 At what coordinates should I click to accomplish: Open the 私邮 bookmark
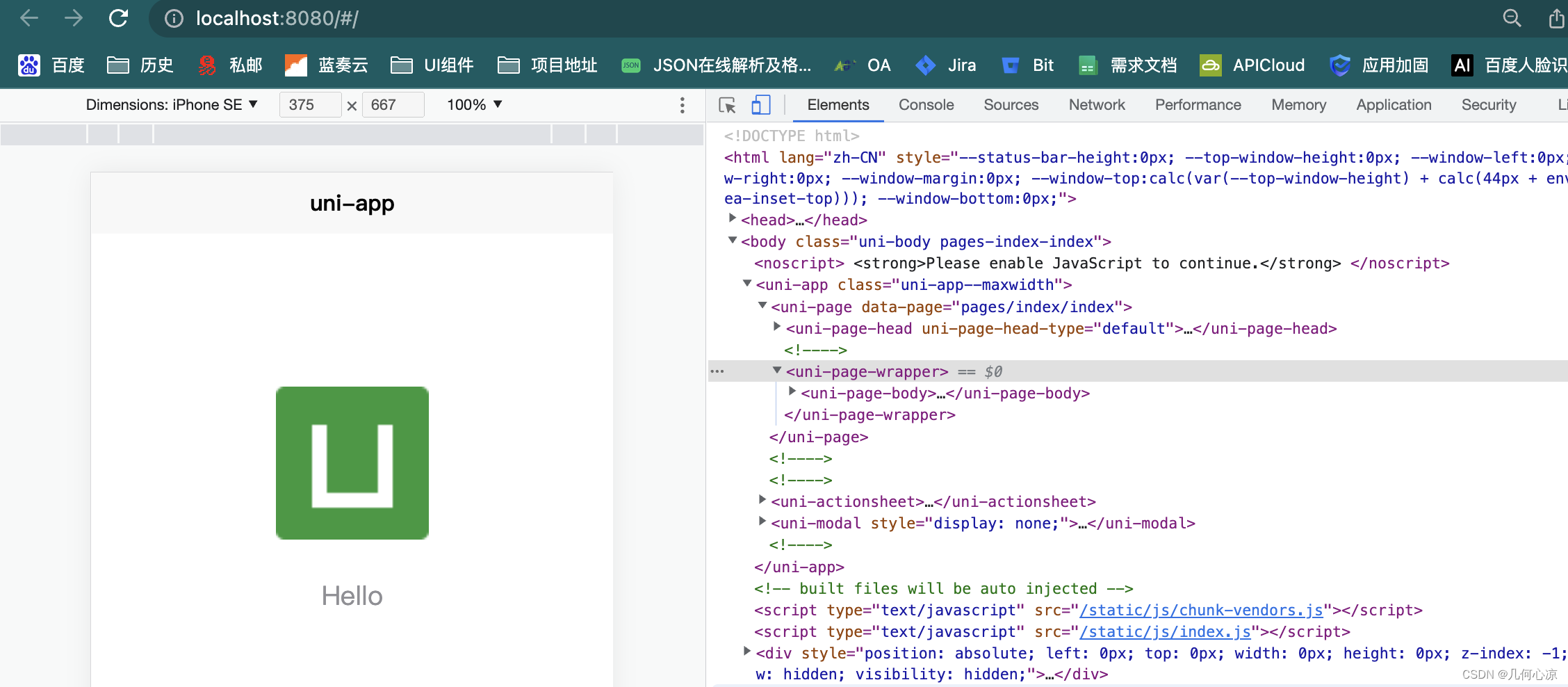230,65
